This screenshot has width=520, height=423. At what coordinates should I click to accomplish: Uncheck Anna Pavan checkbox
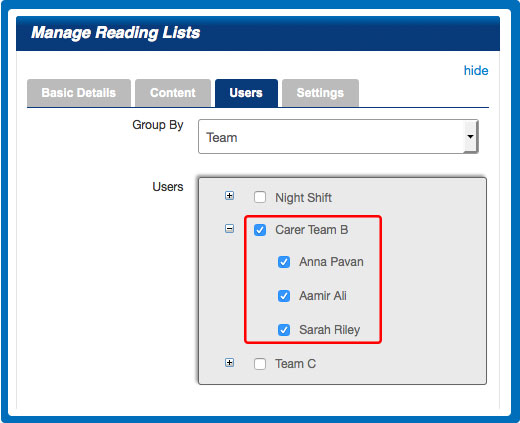[x=284, y=262]
